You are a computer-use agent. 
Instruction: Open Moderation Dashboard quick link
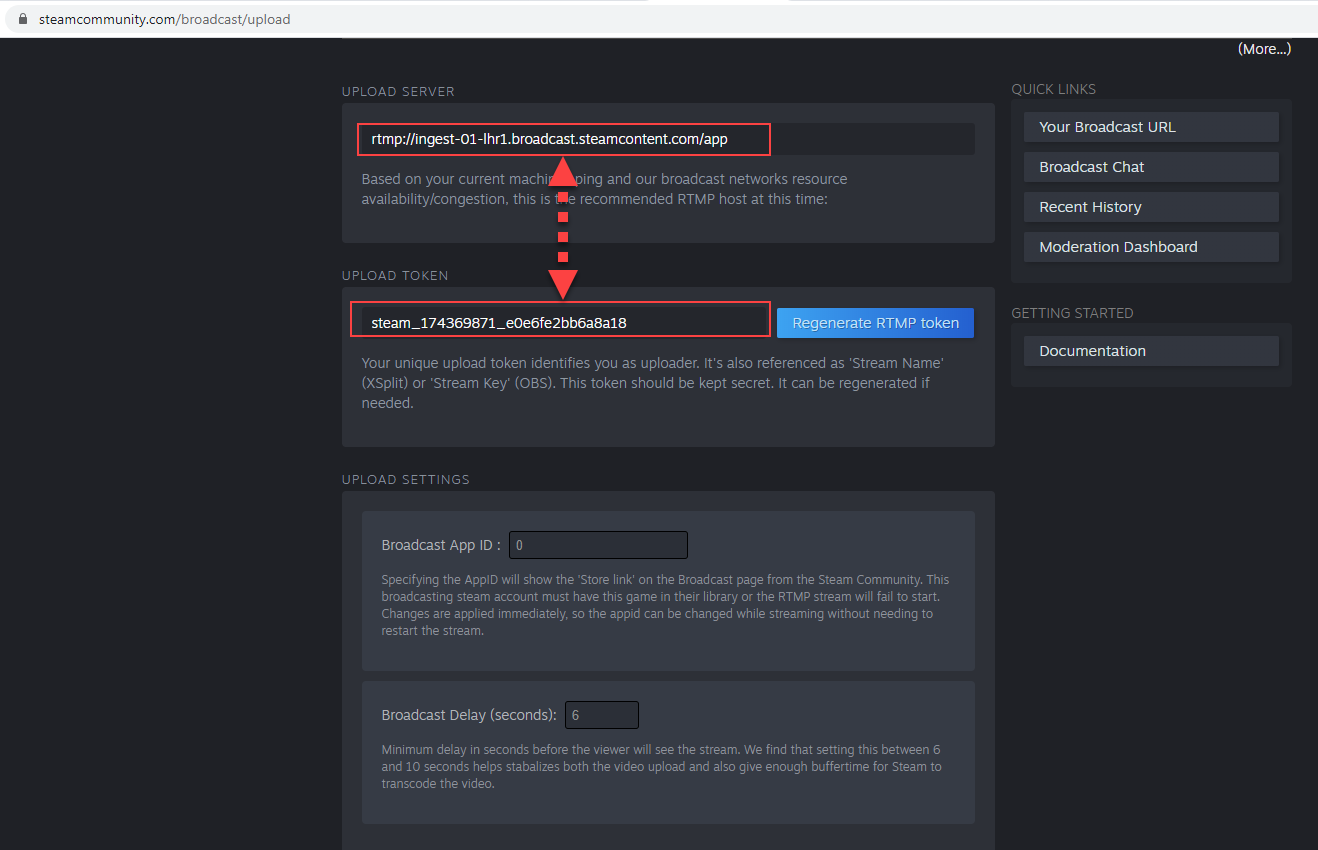click(1151, 247)
